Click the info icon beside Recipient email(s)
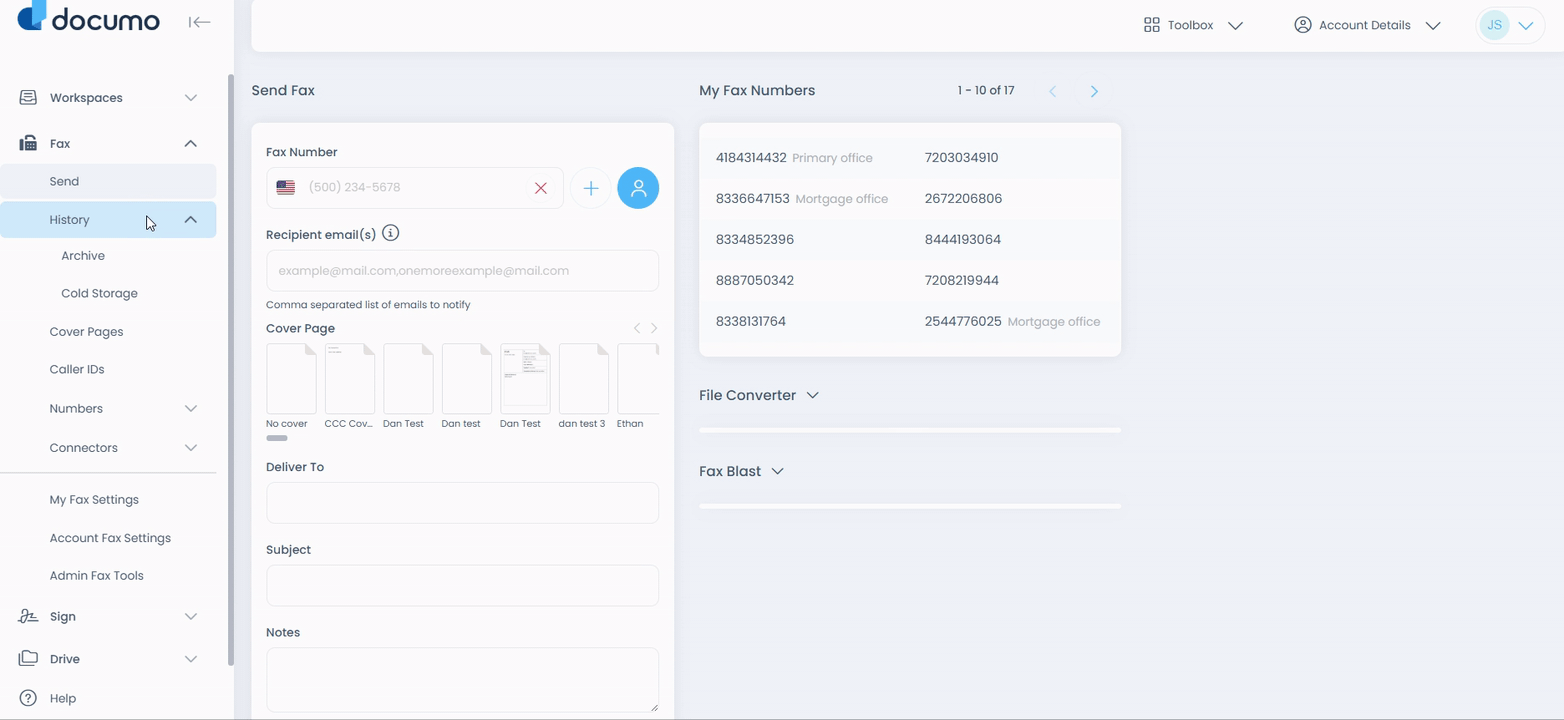 click(x=391, y=233)
